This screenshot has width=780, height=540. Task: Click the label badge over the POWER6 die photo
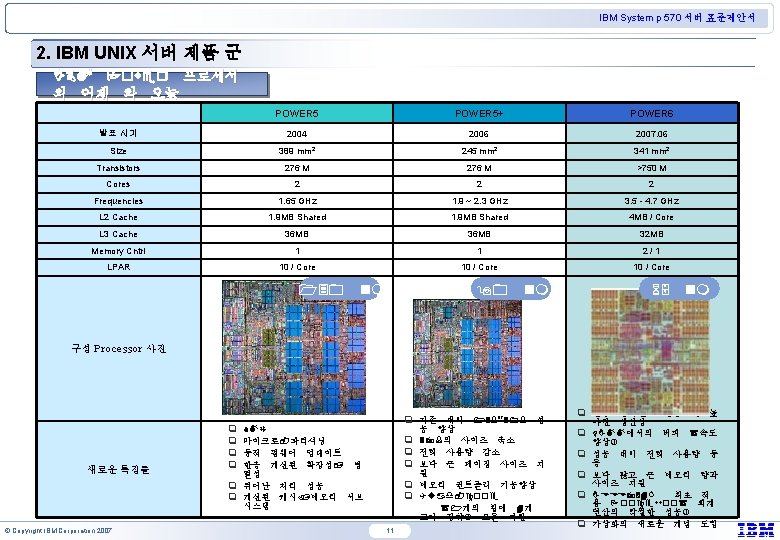(x=680, y=289)
